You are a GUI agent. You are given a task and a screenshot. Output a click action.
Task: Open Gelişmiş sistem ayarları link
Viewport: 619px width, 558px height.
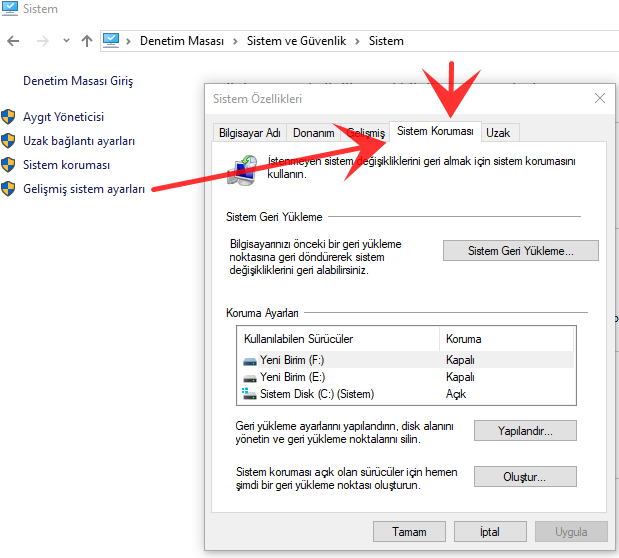[84, 189]
